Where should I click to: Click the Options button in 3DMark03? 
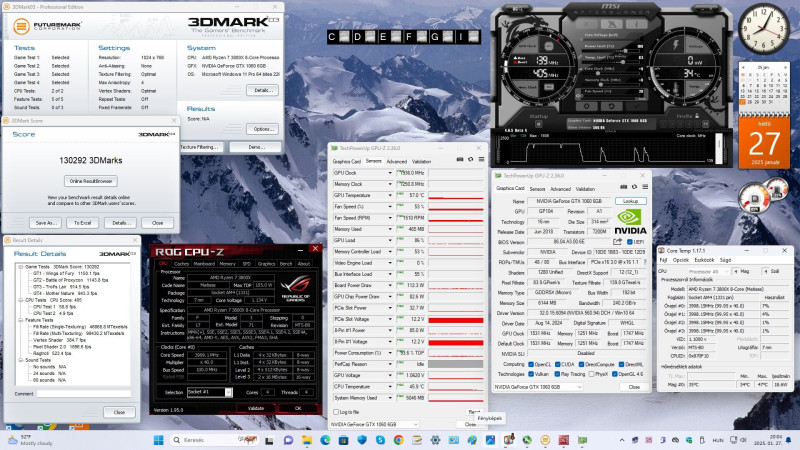click(262, 129)
